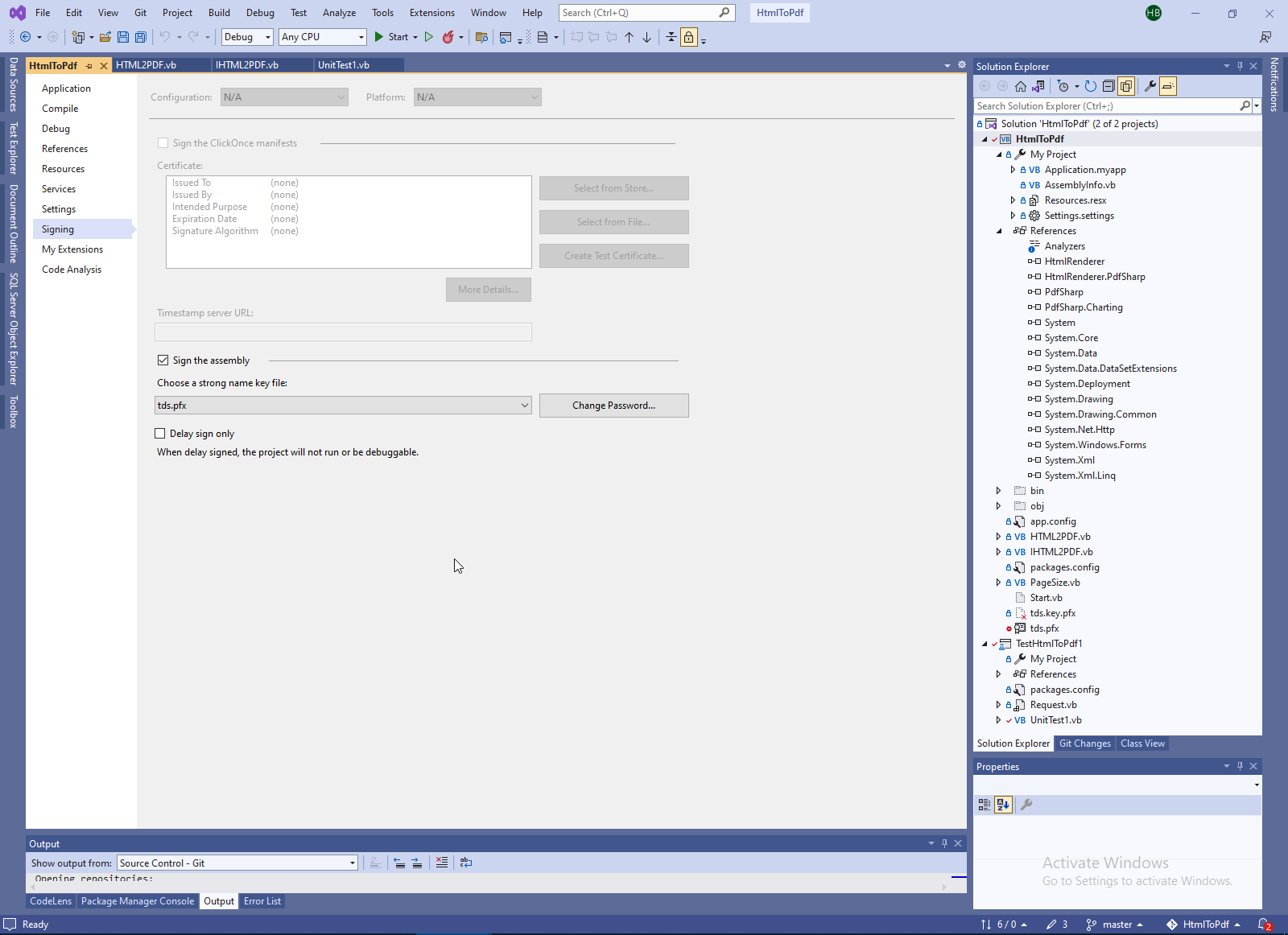Toggle the lock icon on the main toolbar

tap(689, 37)
